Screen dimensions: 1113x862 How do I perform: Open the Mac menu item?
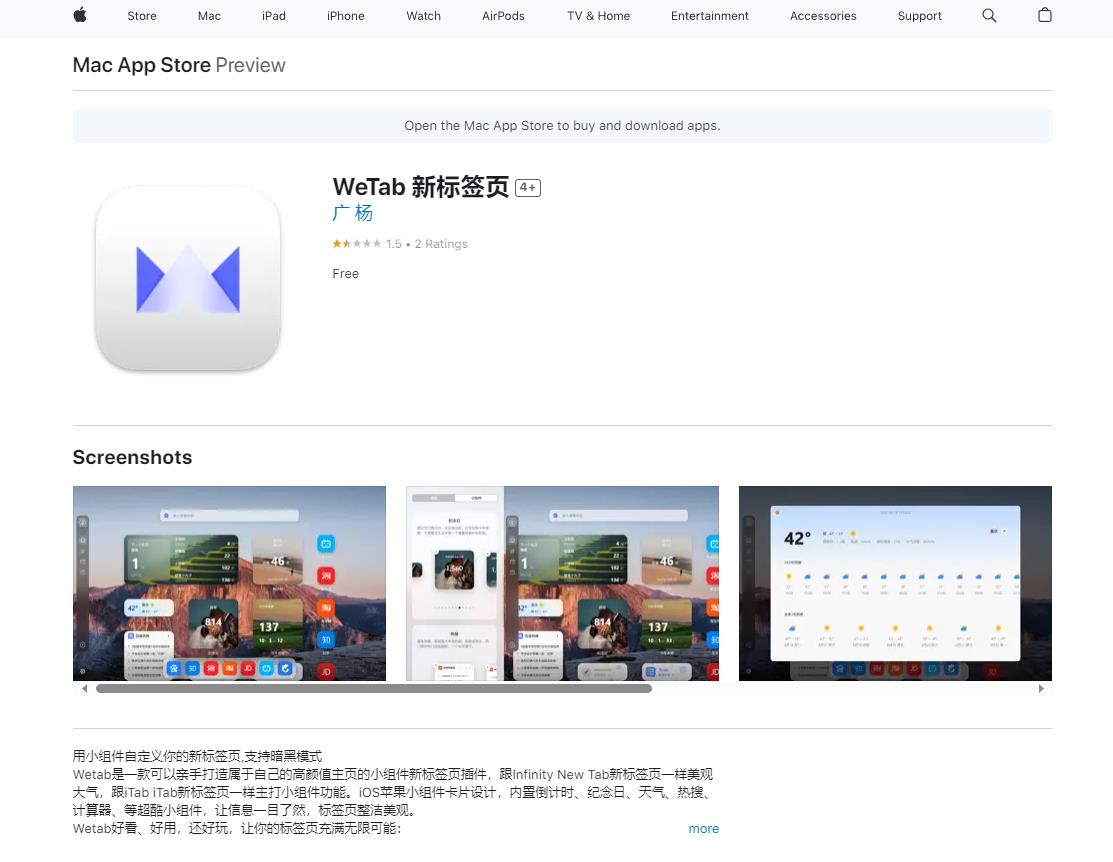point(208,16)
